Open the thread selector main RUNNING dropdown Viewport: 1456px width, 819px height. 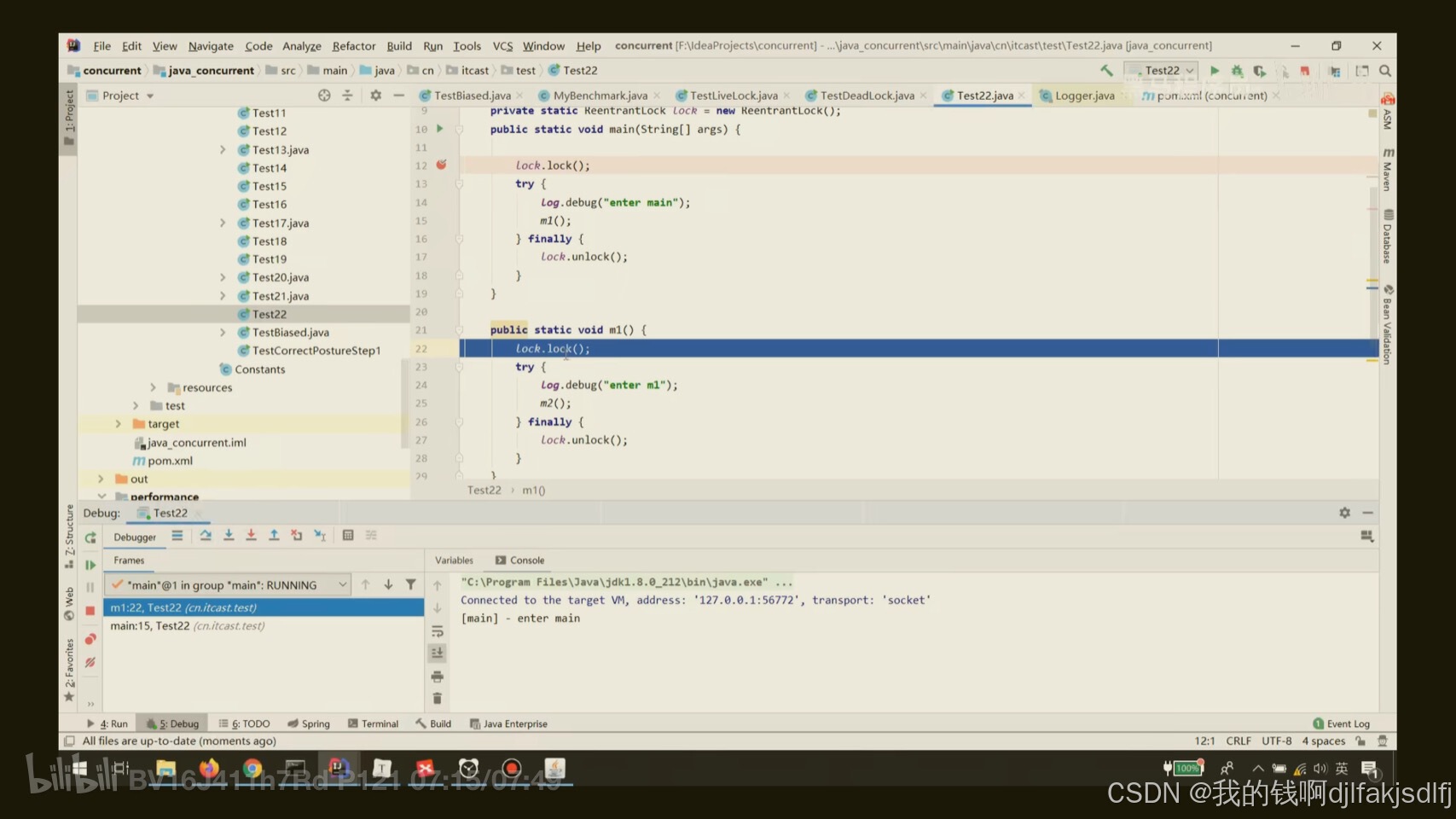point(228,585)
